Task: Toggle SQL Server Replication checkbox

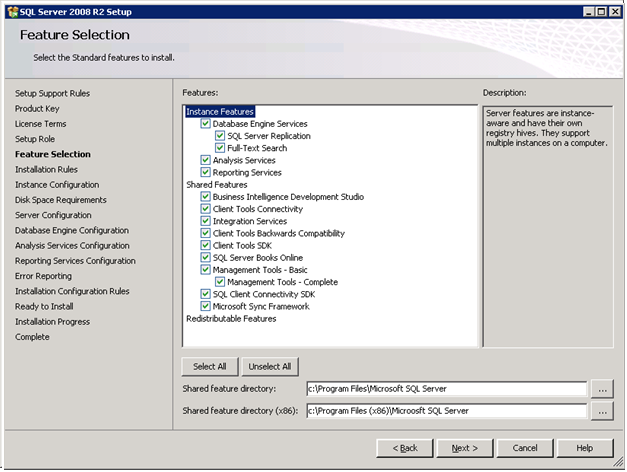Action: tap(220, 136)
